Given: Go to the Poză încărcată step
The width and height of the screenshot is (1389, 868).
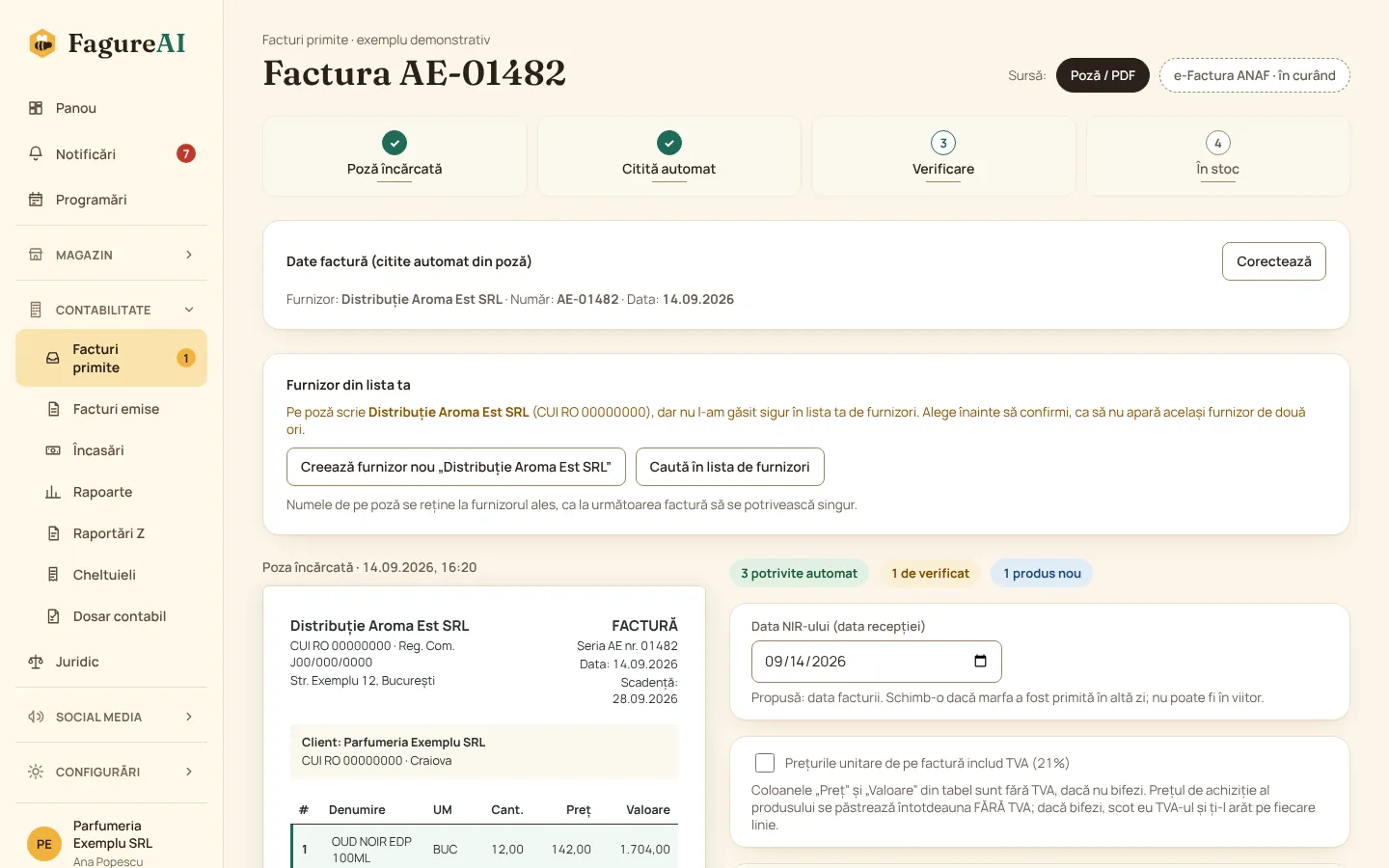Looking at the screenshot, I should pyautogui.click(x=395, y=156).
